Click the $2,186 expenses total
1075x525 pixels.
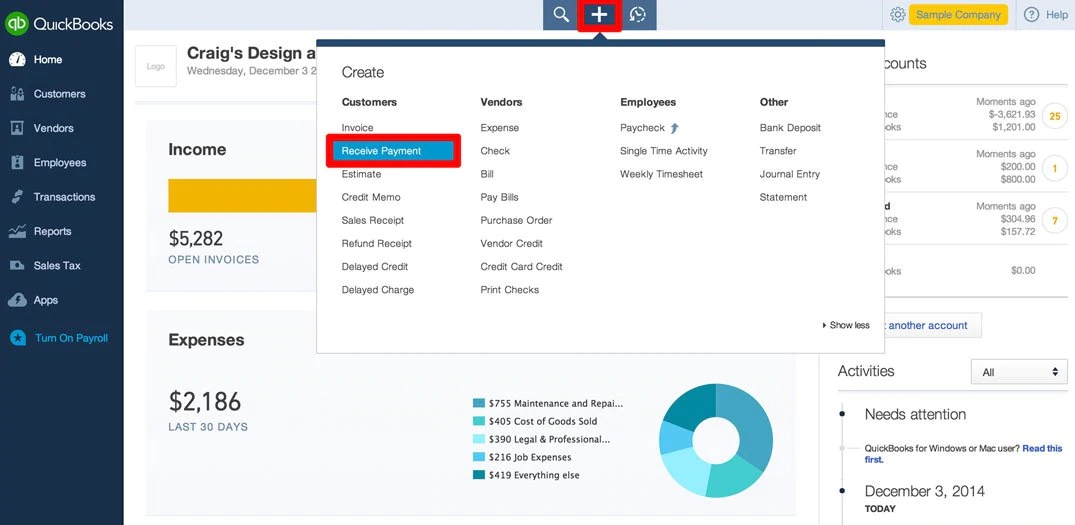coord(204,401)
